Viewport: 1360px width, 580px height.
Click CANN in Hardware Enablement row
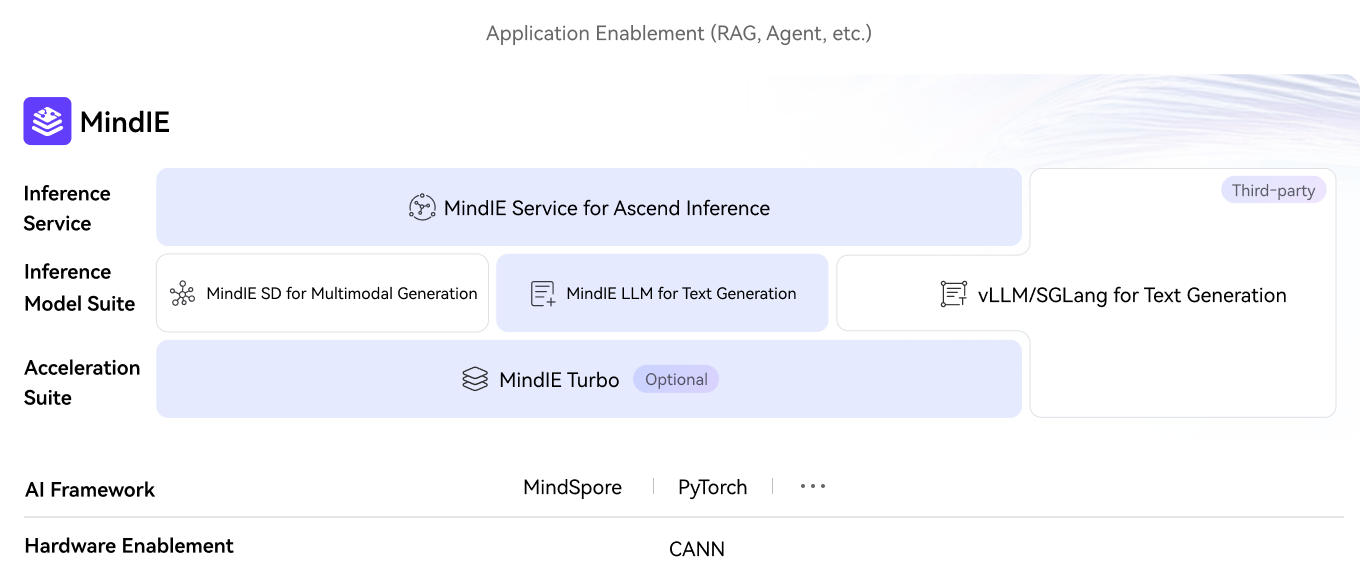point(697,549)
